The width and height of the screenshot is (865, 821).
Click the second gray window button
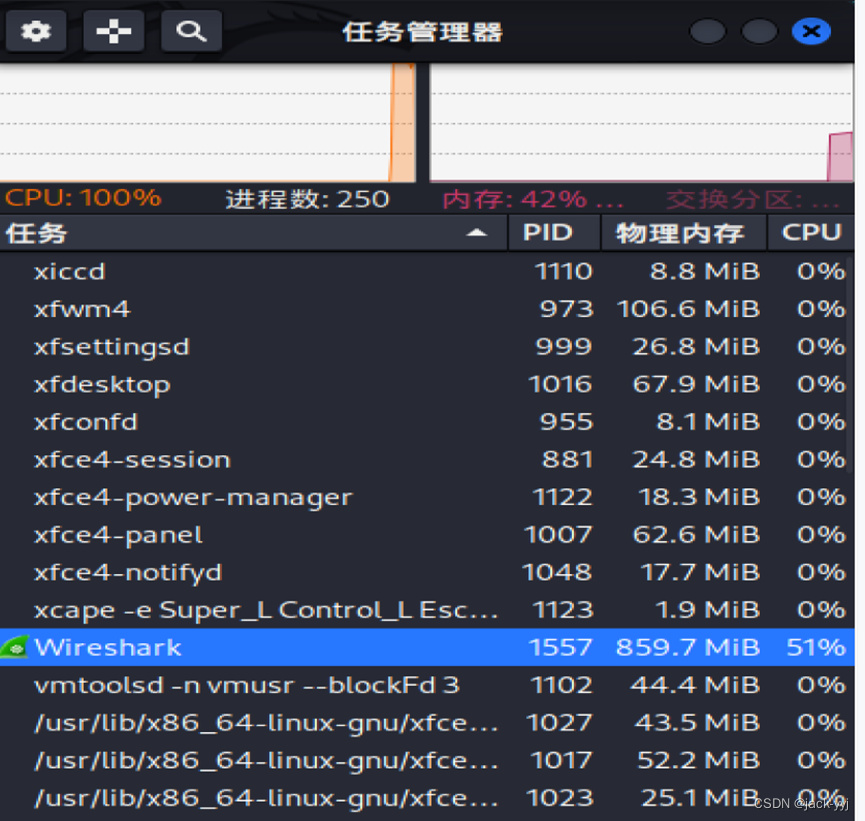point(760,31)
